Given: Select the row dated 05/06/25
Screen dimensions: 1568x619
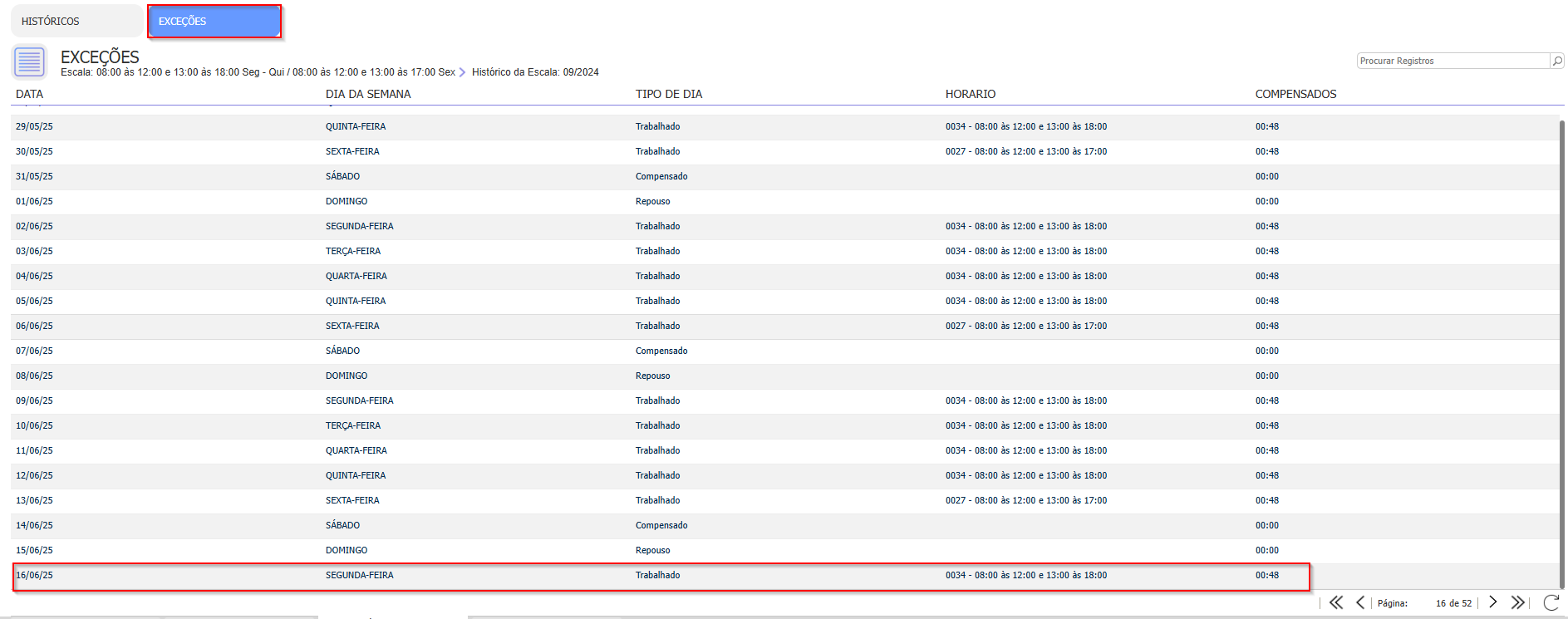Looking at the screenshot, I should click(785, 301).
